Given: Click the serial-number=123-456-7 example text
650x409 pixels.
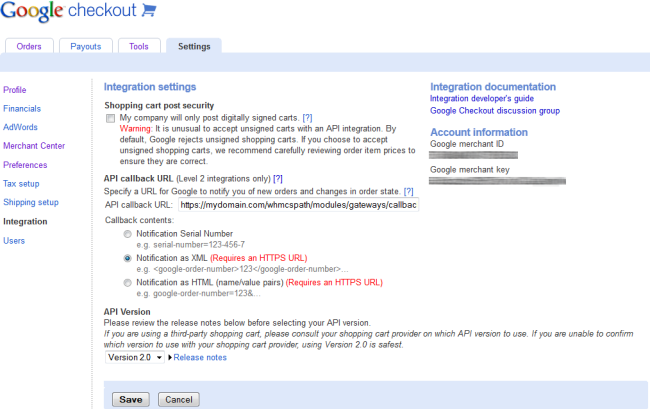Looking at the screenshot, I should tap(199, 244).
